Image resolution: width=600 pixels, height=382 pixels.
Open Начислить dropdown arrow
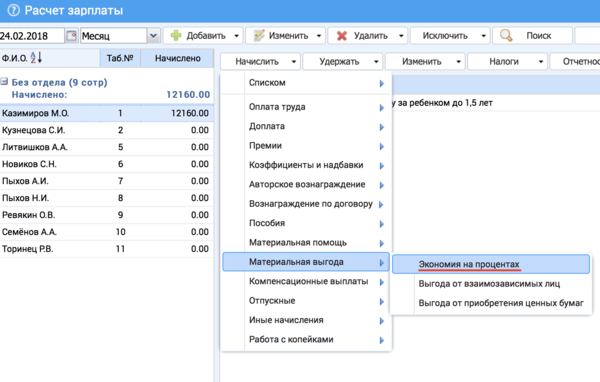point(294,62)
